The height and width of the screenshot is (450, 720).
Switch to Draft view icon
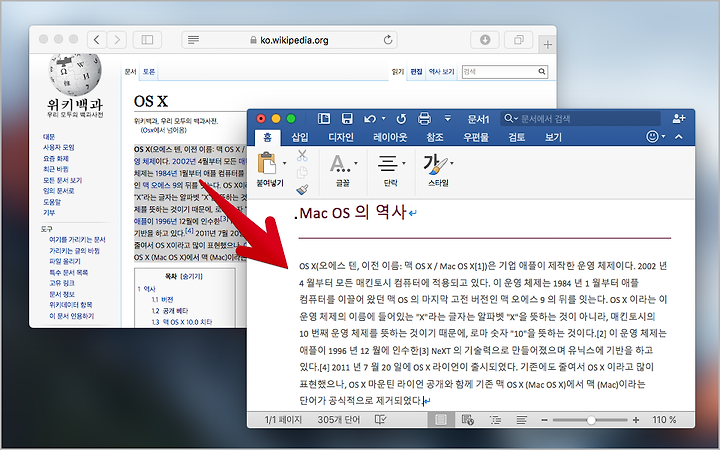521,420
